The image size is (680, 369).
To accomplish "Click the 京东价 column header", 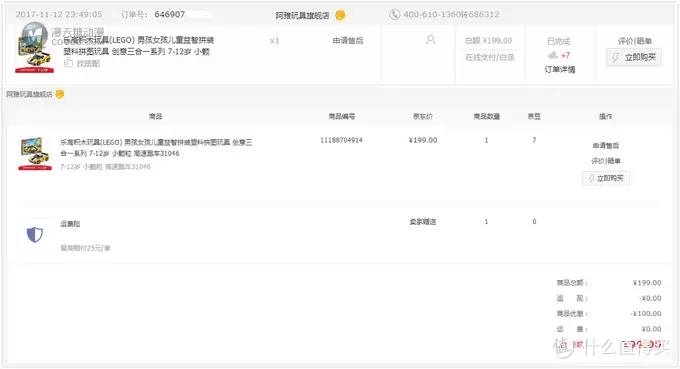I will 423,116.
